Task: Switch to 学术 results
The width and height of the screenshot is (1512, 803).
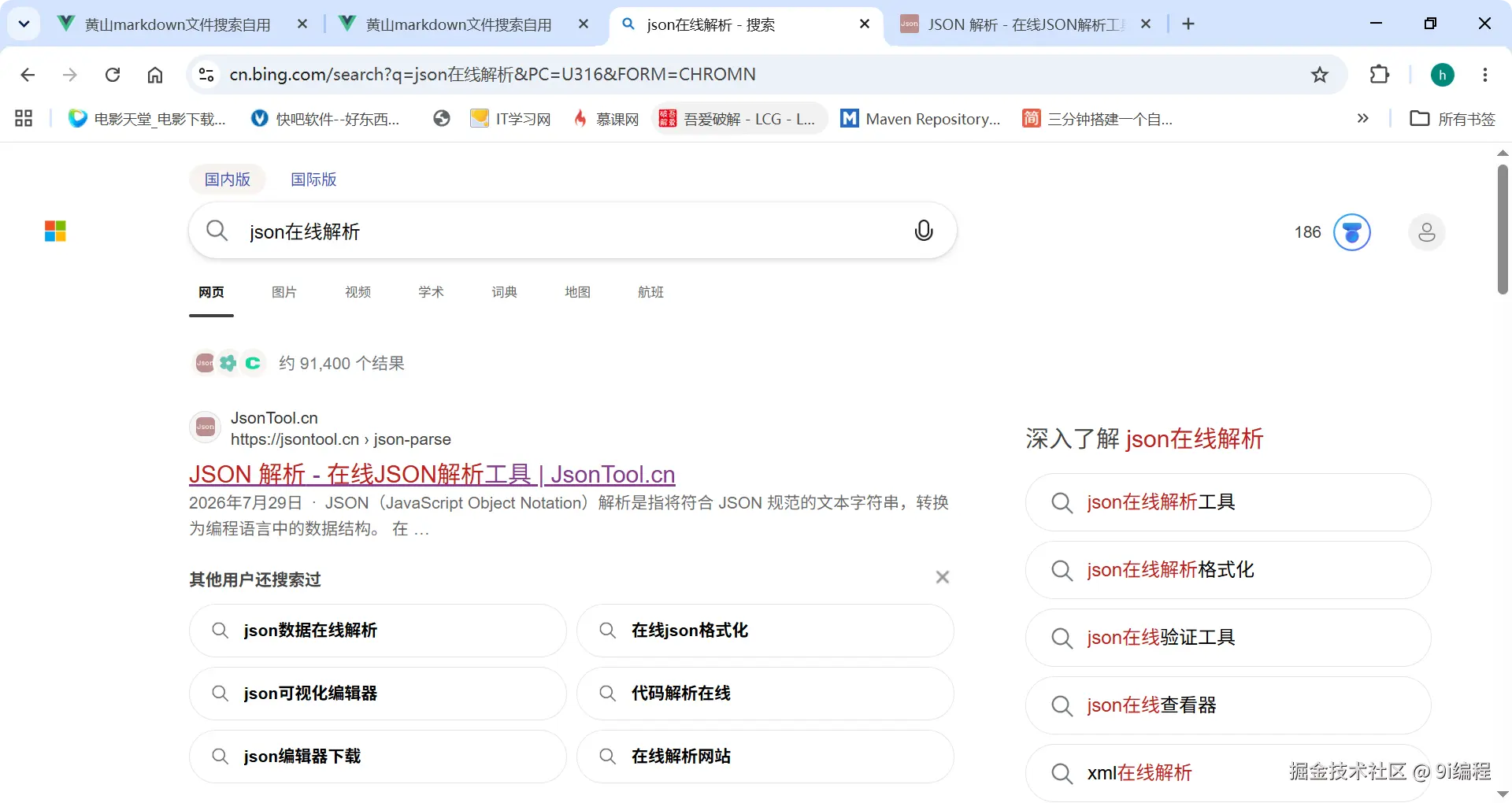Action: [431, 293]
